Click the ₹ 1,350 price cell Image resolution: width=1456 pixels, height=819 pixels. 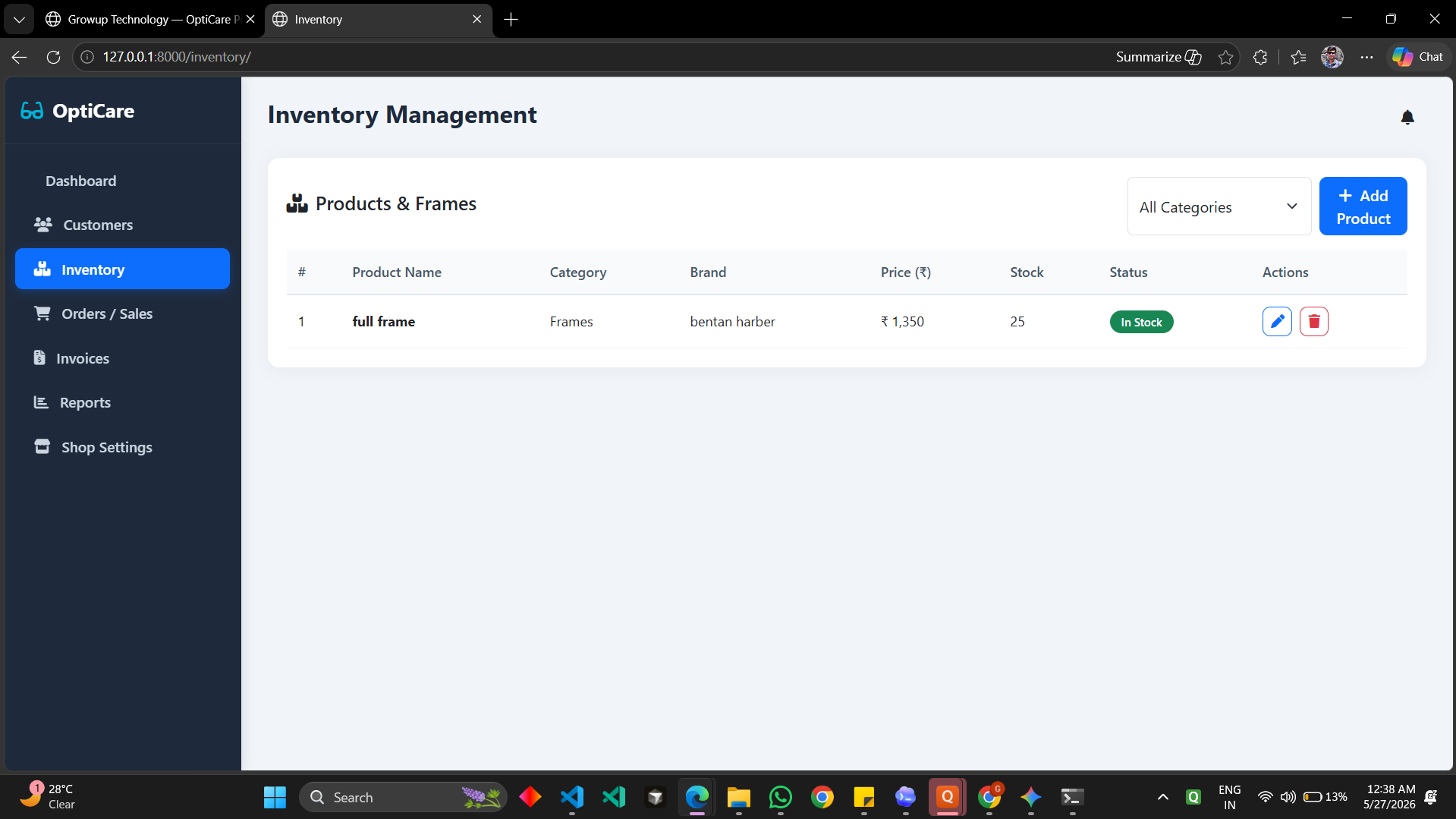coord(902,322)
